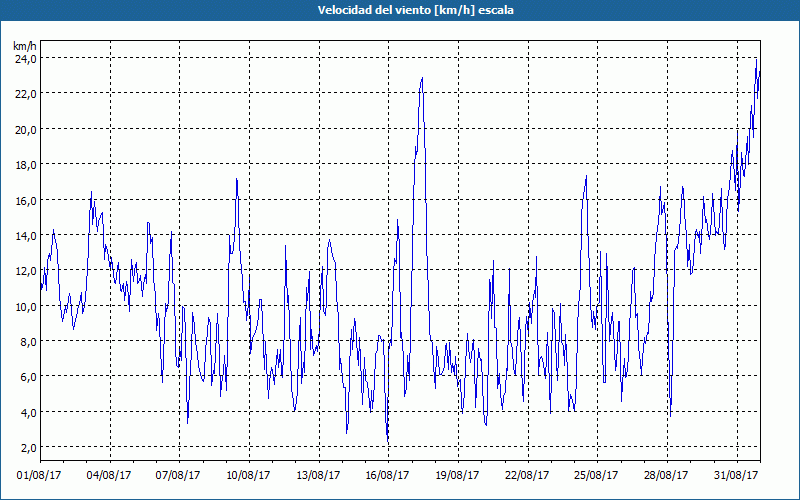Image resolution: width=800 pixels, height=500 pixels.
Task: Click the 10,0 y-axis value
Action: tap(25, 307)
